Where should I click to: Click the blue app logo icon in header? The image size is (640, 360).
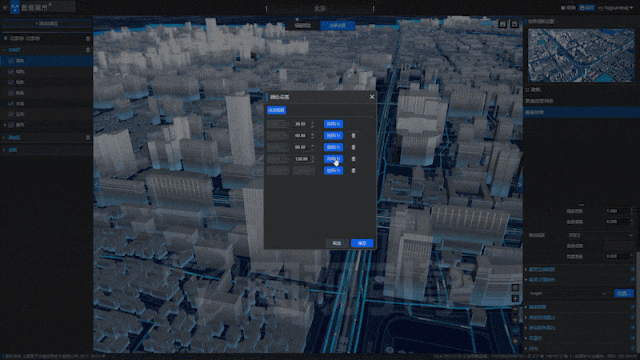click(x=15, y=7)
